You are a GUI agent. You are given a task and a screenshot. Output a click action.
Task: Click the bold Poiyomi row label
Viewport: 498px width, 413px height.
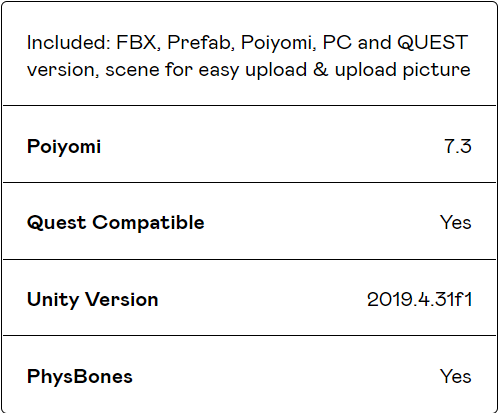(64, 146)
